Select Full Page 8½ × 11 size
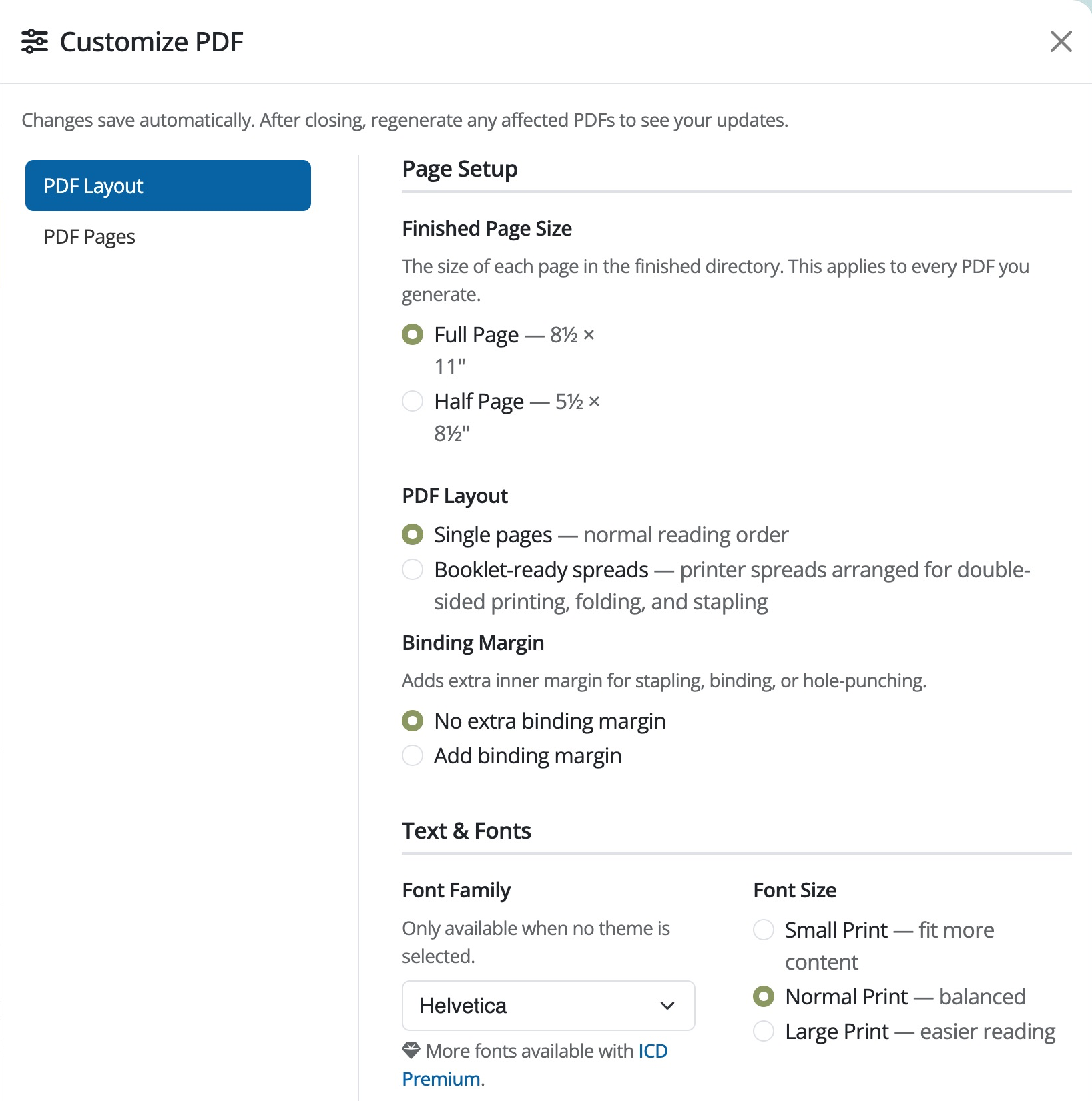The height and width of the screenshot is (1101, 1092). tap(413, 334)
